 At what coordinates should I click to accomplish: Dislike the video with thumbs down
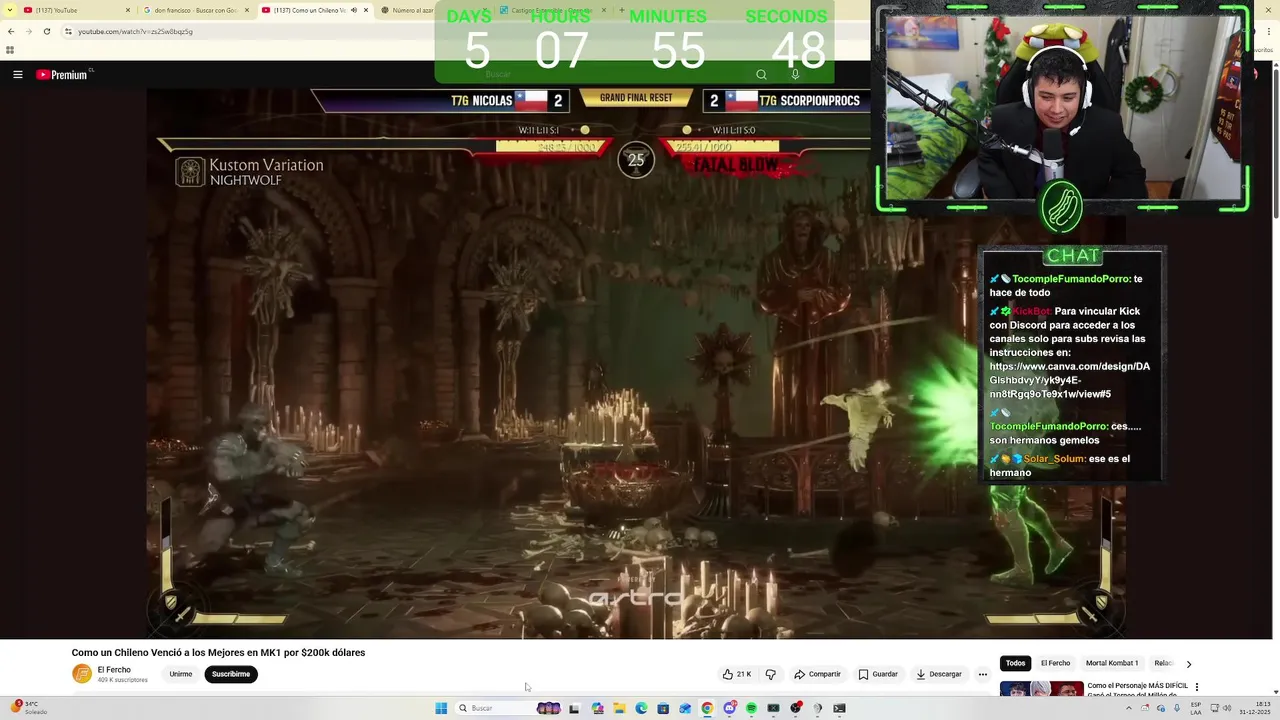coord(770,674)
